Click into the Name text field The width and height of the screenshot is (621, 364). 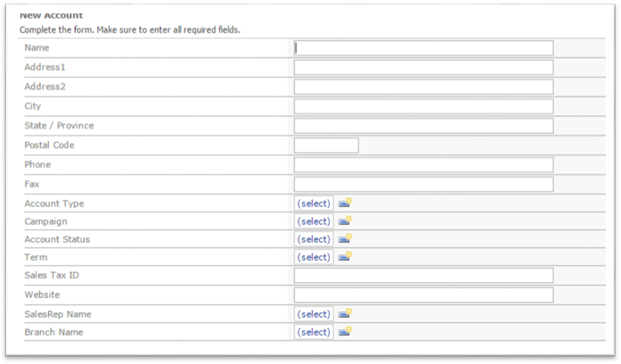pos(424,48)
